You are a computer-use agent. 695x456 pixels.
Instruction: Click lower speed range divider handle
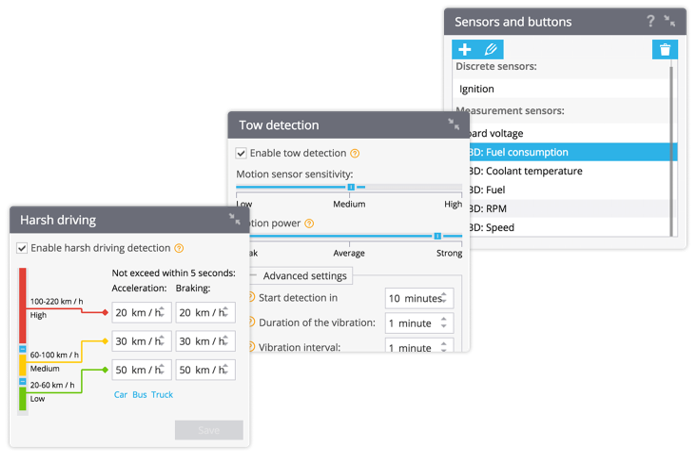[23, 381]
